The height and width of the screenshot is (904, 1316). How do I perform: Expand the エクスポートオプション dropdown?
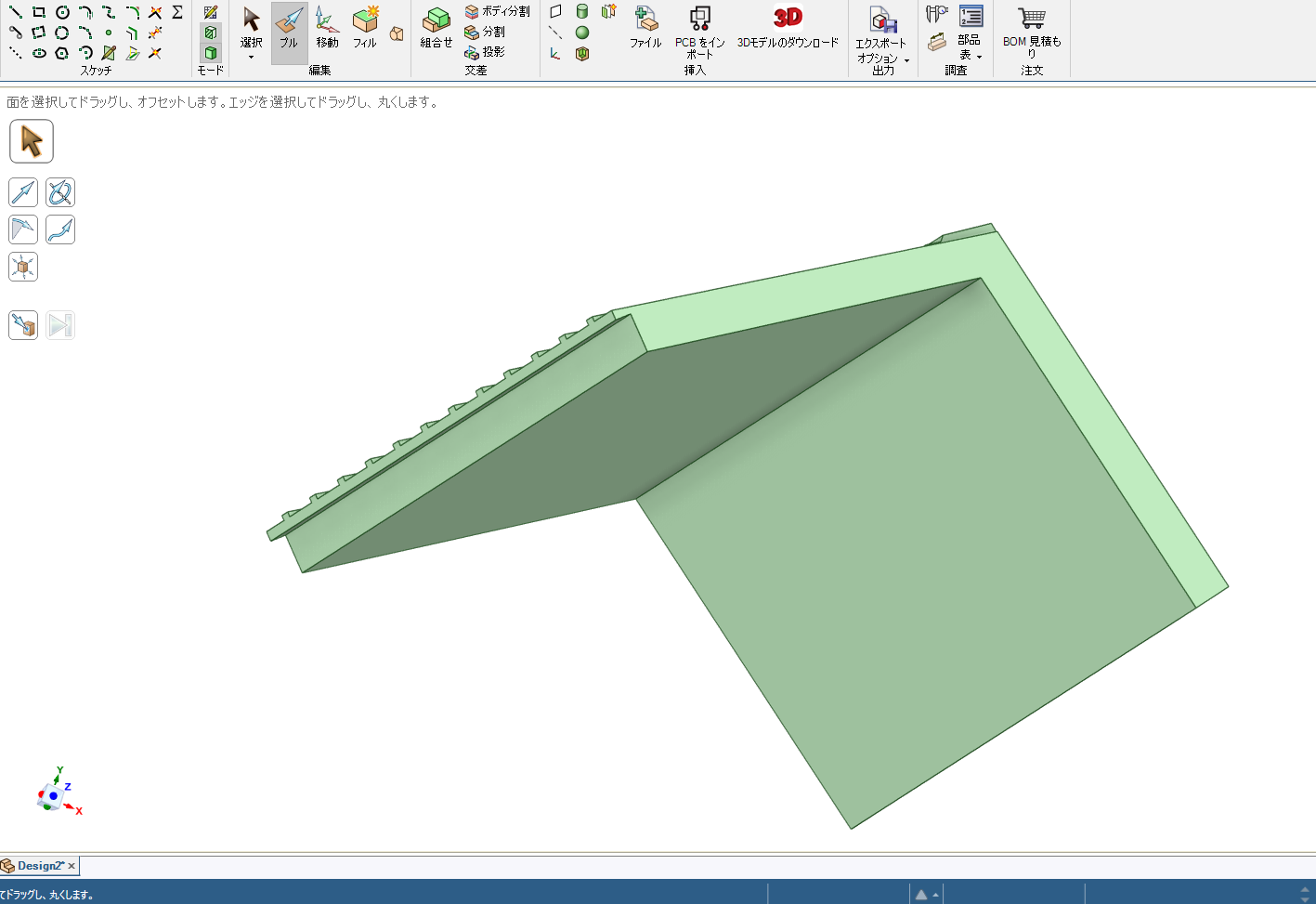(x=906, y=60)
